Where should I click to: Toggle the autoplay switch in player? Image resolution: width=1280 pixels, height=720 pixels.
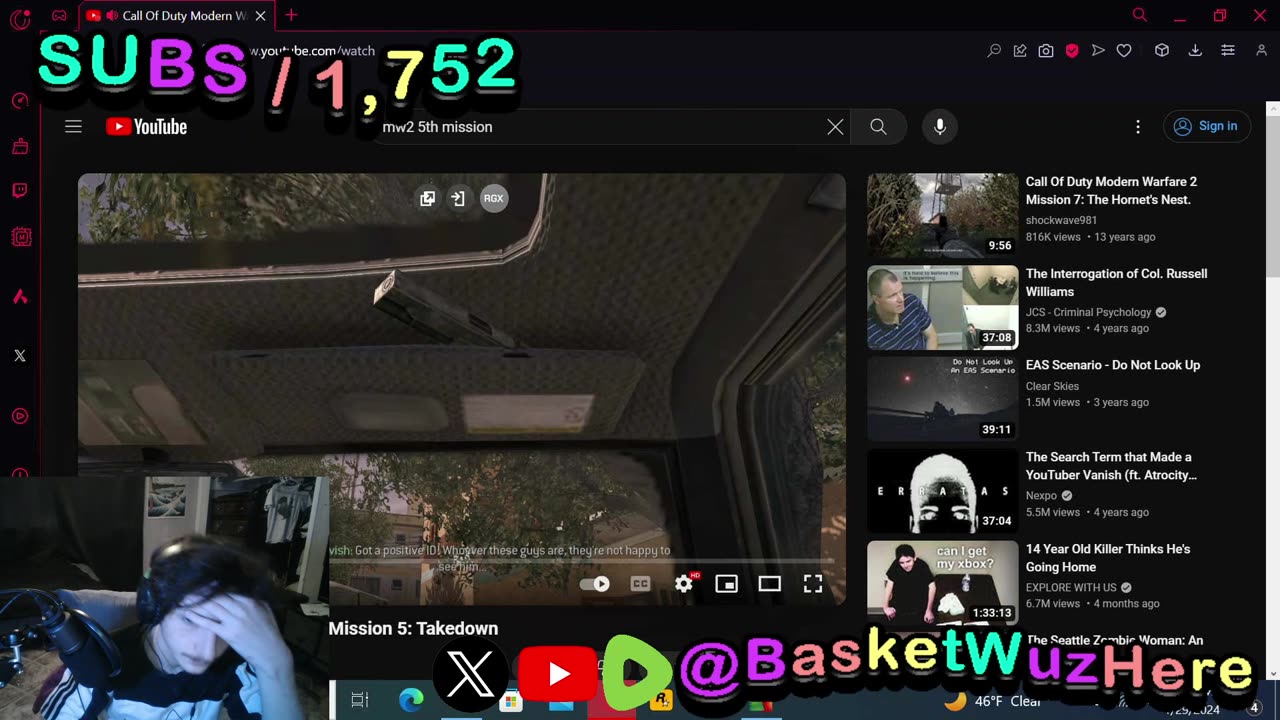pos(595,584)
